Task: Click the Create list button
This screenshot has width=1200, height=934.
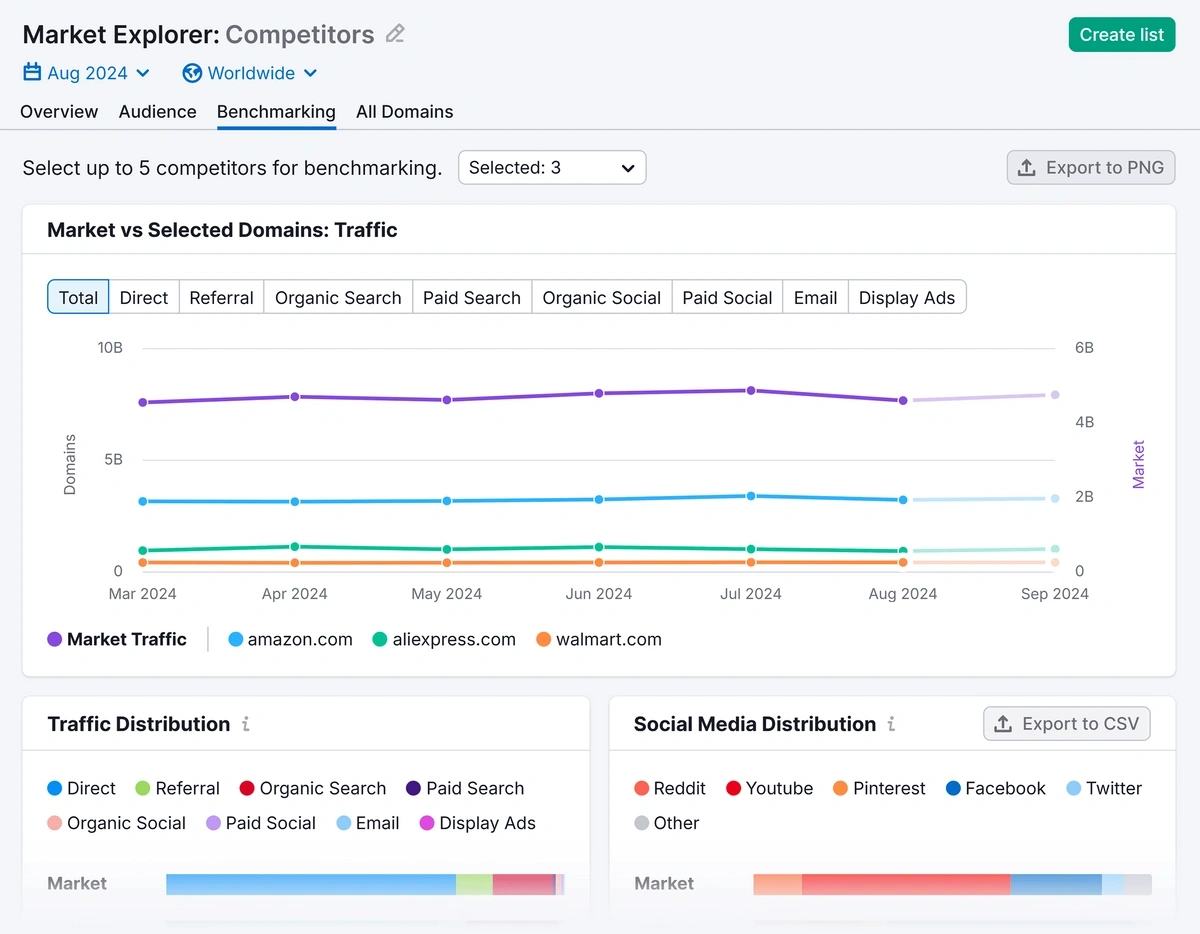Action: tap(1121, 35)
